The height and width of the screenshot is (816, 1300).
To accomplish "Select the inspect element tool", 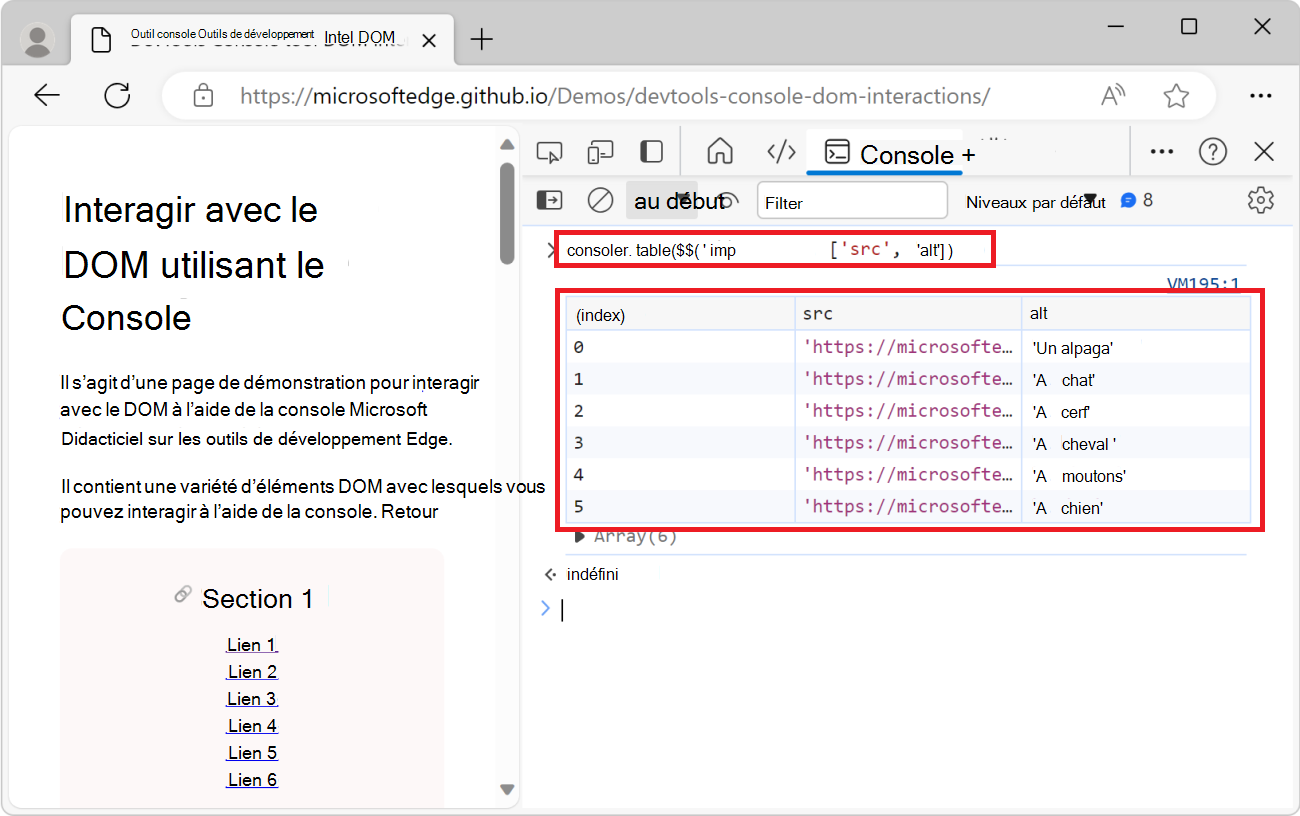I will pos(549,151).
